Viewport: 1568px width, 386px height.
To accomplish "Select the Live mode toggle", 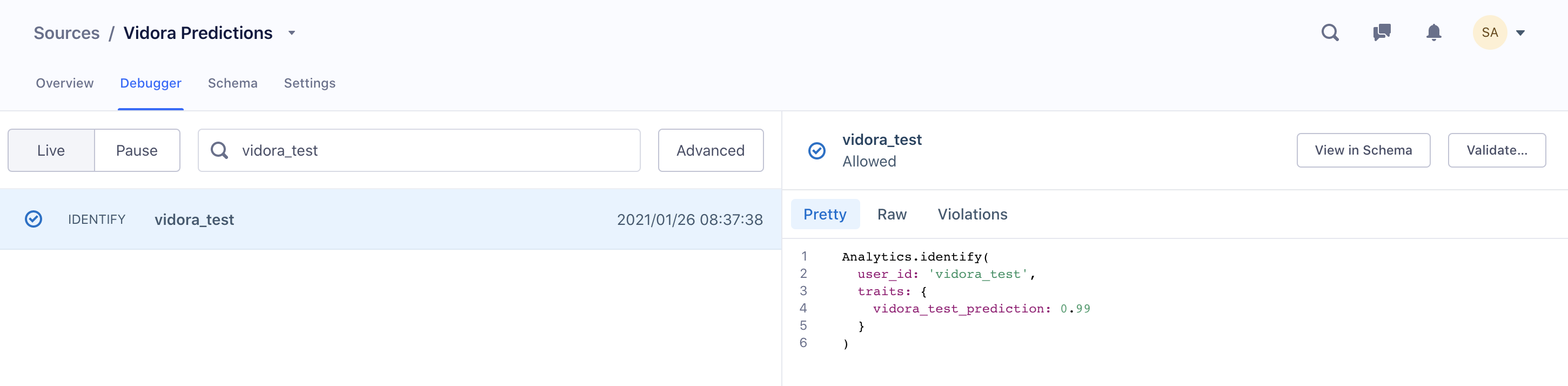I will [51, 150].
